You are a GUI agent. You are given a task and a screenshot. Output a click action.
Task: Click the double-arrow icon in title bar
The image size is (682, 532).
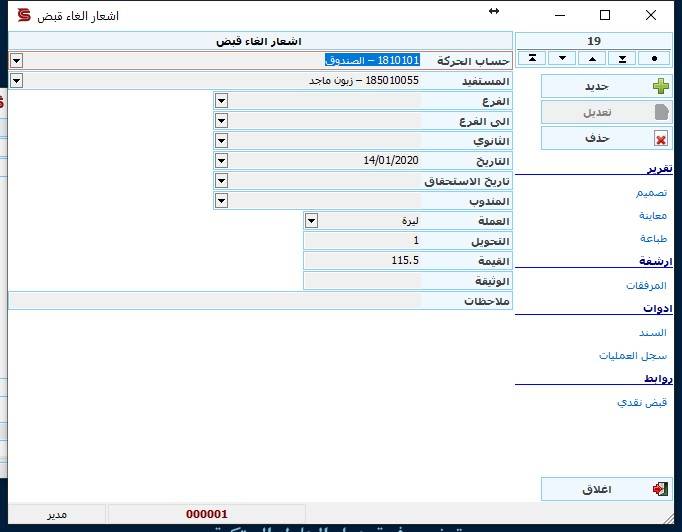click(x=494, y=11)
